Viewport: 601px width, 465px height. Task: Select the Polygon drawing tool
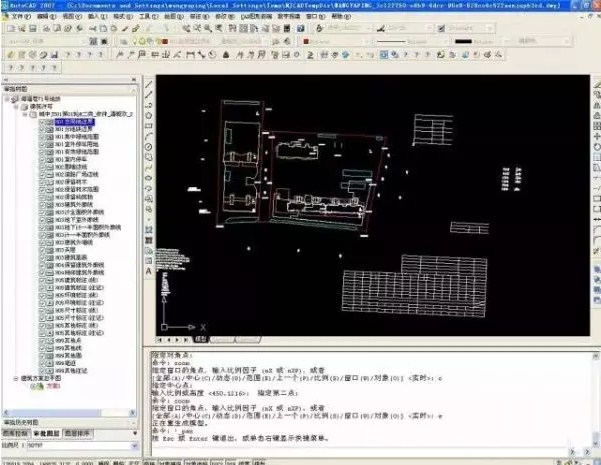[149, 115]
